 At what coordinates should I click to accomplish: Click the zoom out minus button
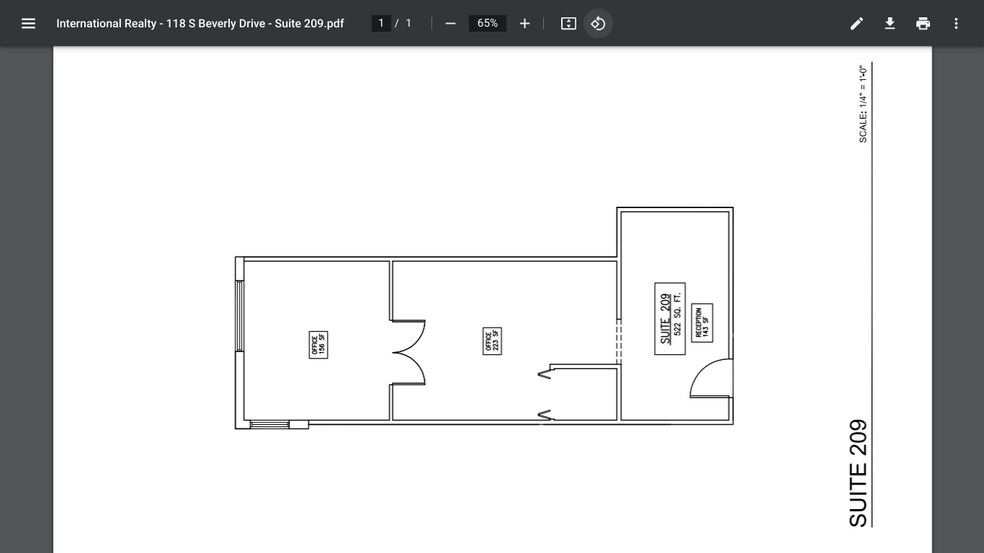pos(450,23)
